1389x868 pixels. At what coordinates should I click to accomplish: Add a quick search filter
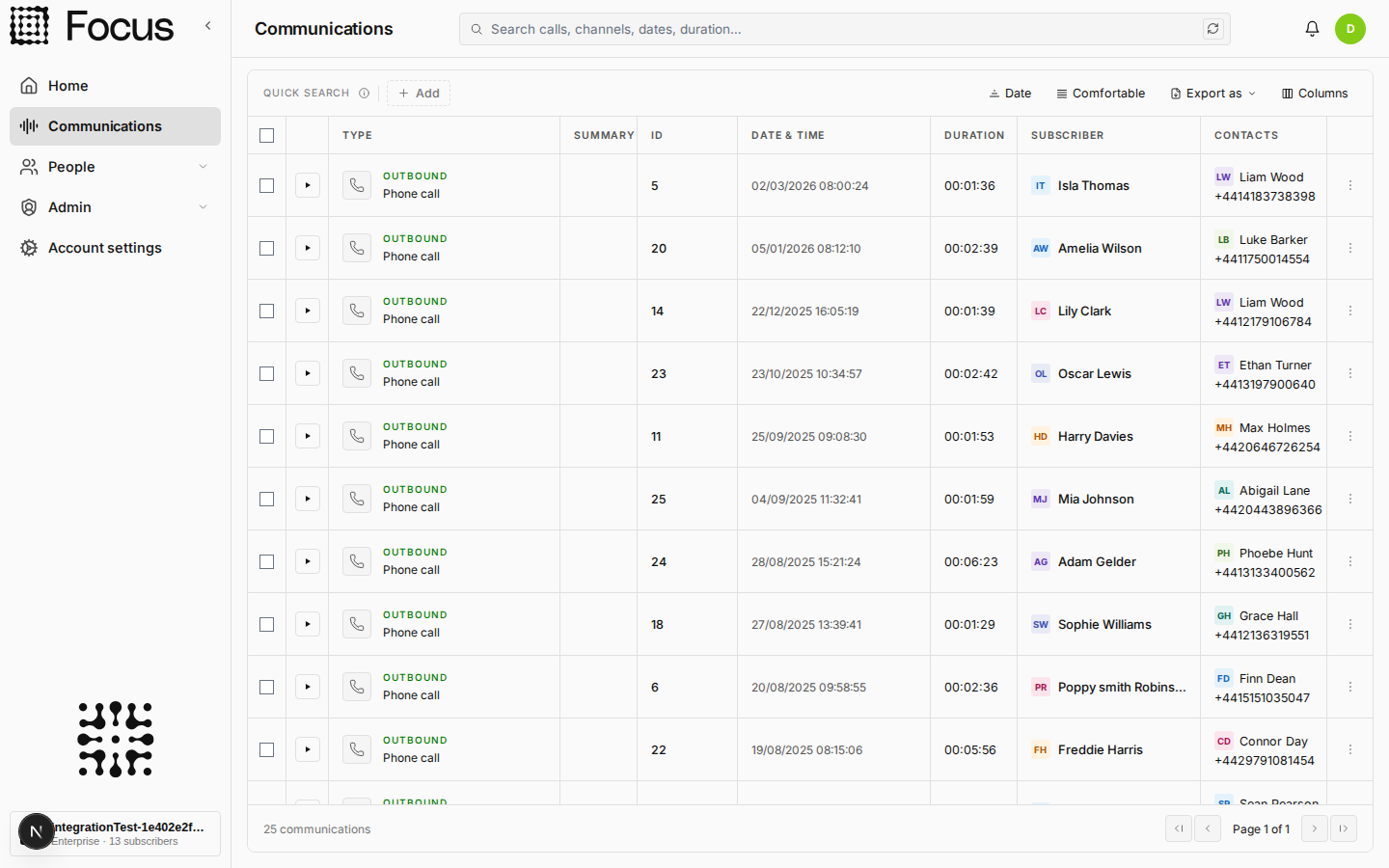point(419,94)
